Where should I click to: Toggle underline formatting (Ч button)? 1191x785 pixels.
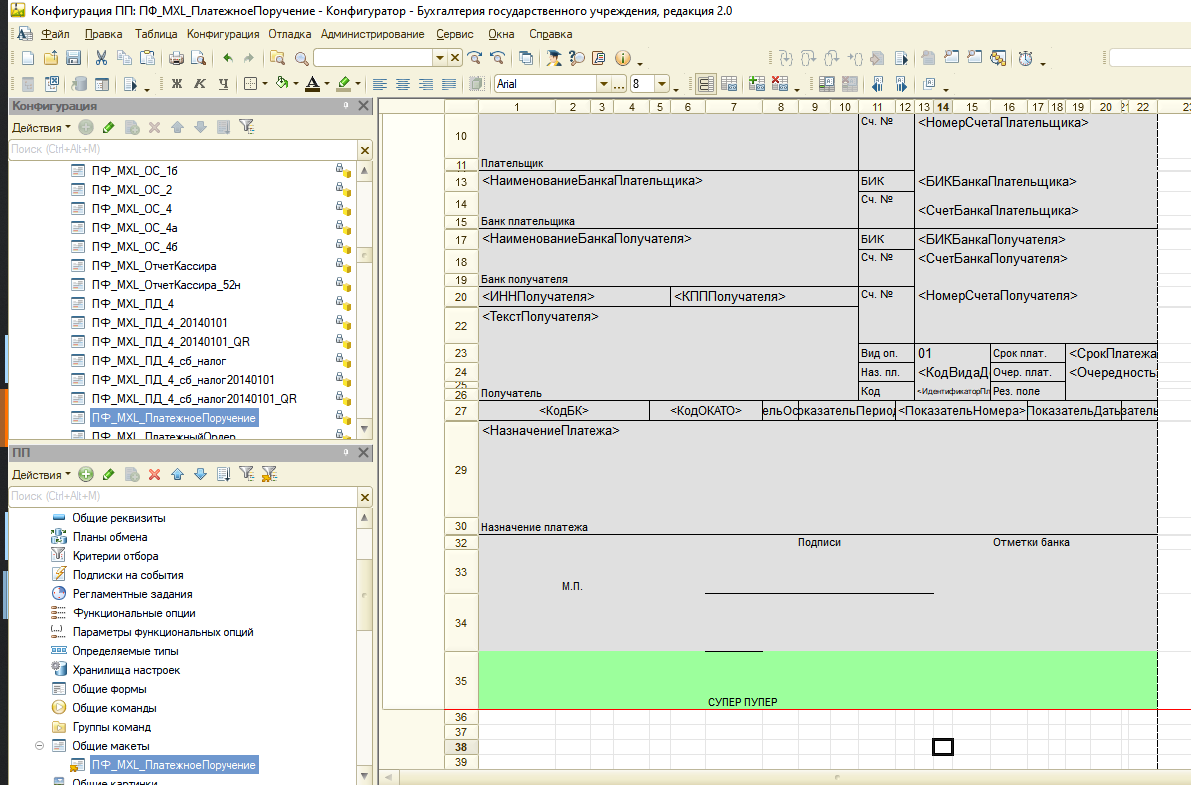click(223, 84)
